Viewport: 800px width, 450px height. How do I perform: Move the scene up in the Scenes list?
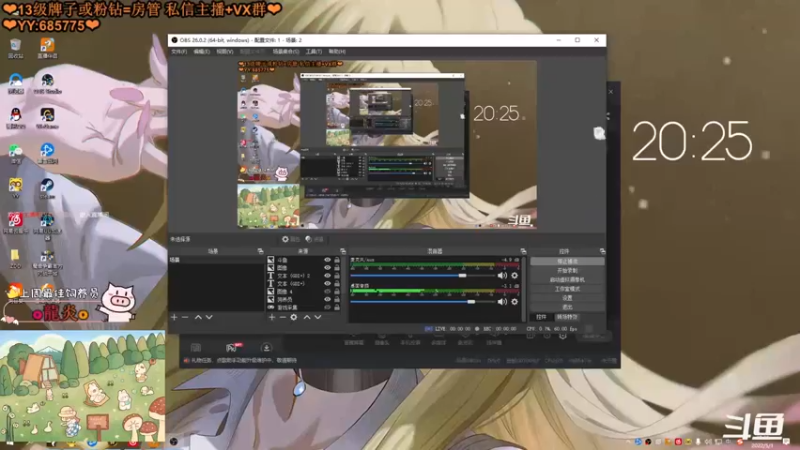coord(198,317)
